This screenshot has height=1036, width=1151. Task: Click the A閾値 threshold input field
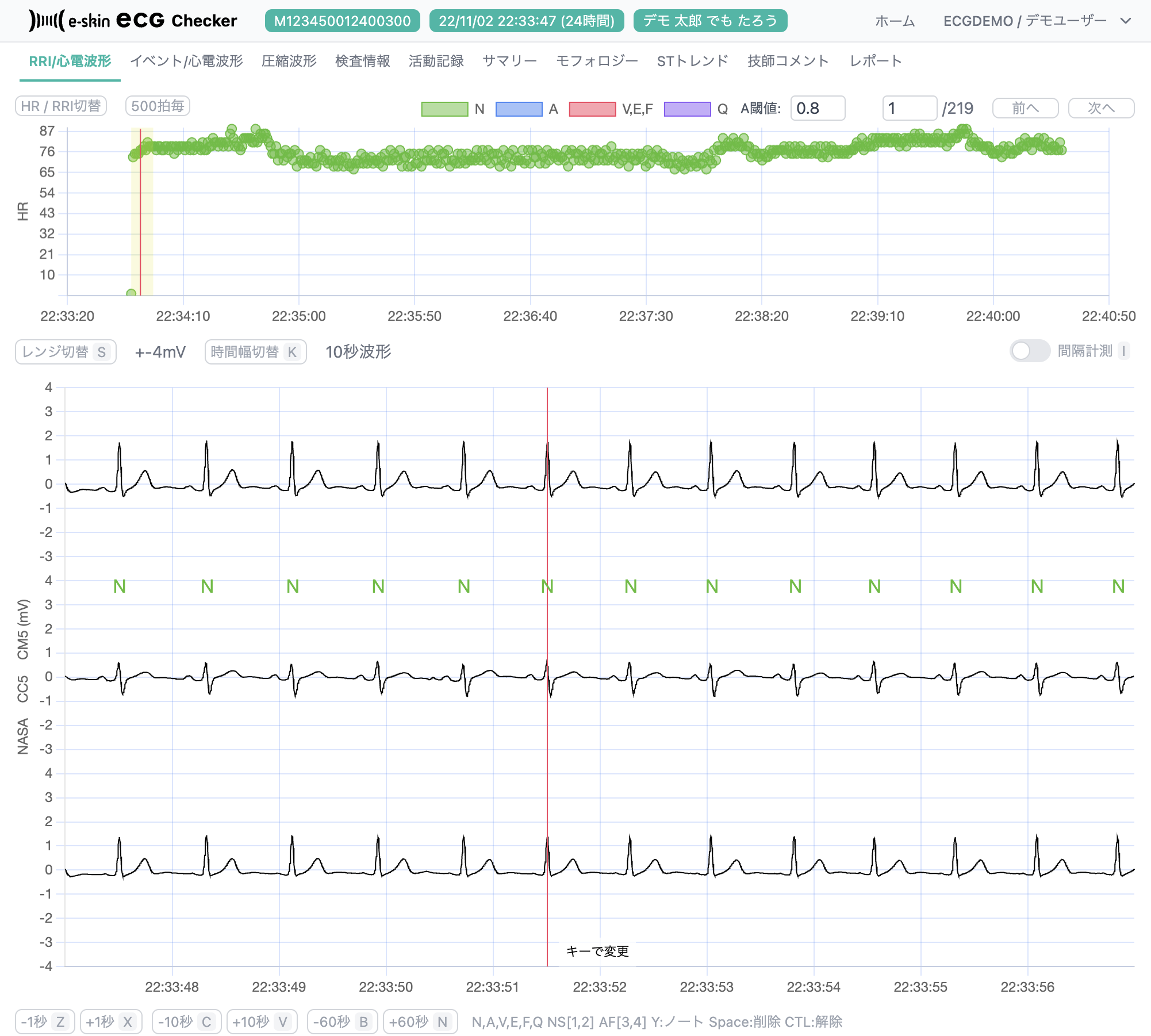coord(818,108)
